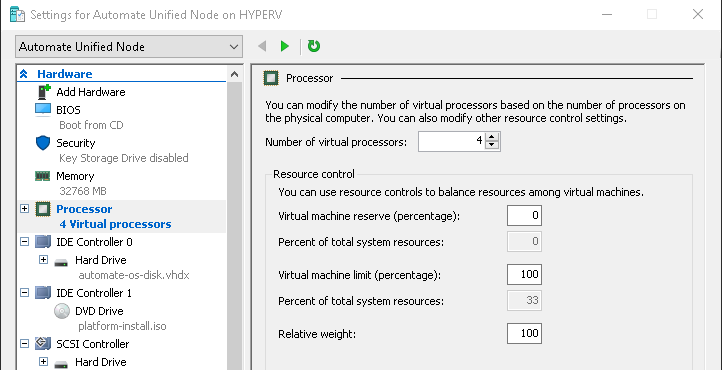Select the BIOS item
This screenshot has height=370, width=722.
pyautogui.click(x=68, y=110)
